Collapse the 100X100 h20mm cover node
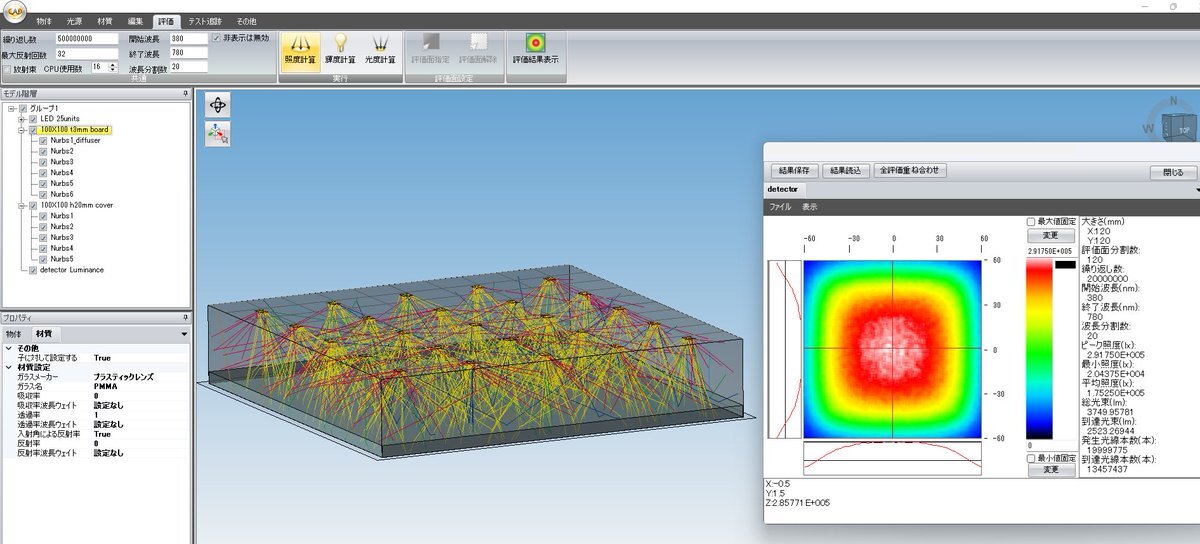The image size is (1200, 544). (21, 205)
